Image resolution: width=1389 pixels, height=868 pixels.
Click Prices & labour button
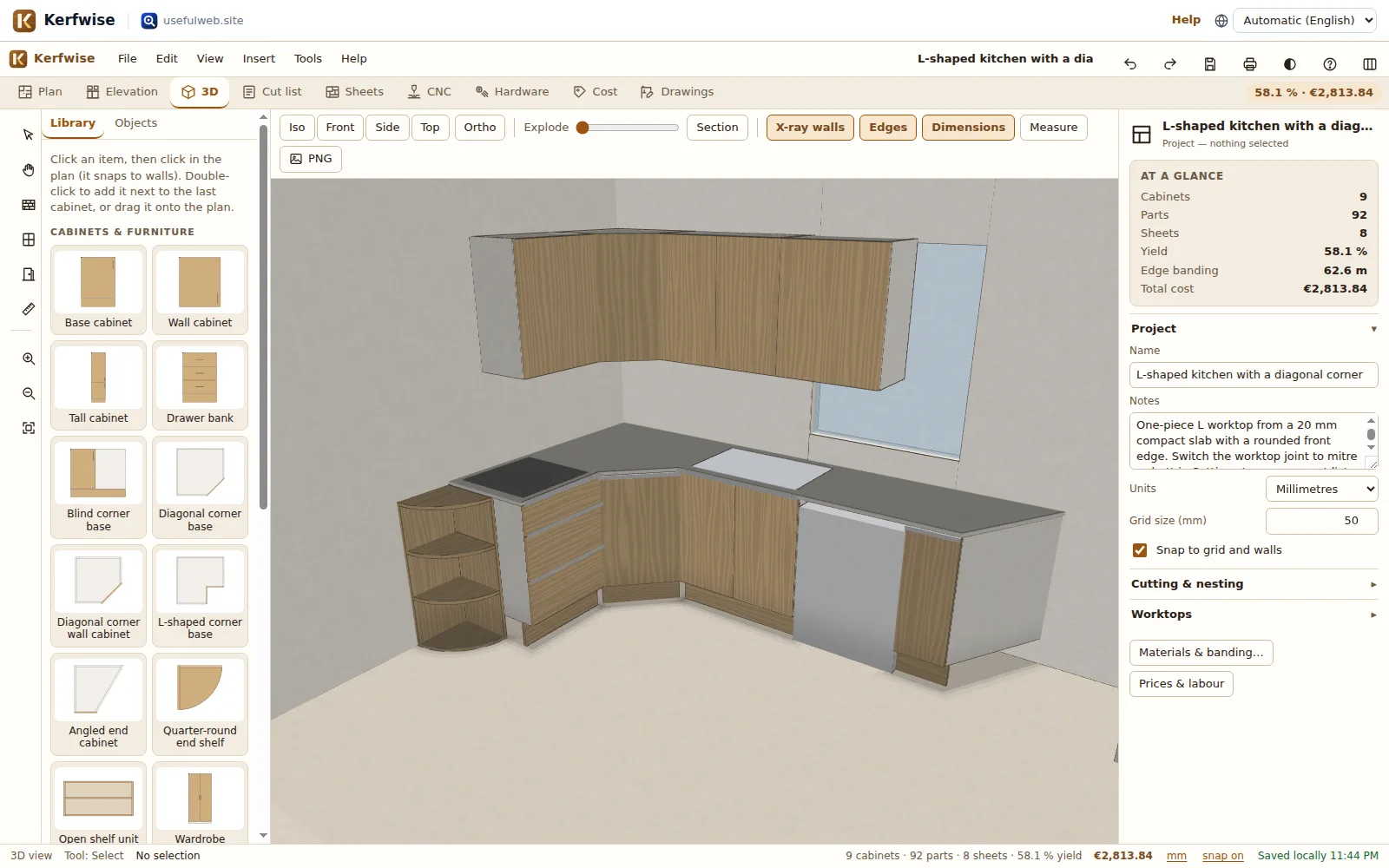click(x=1182, y=684)
